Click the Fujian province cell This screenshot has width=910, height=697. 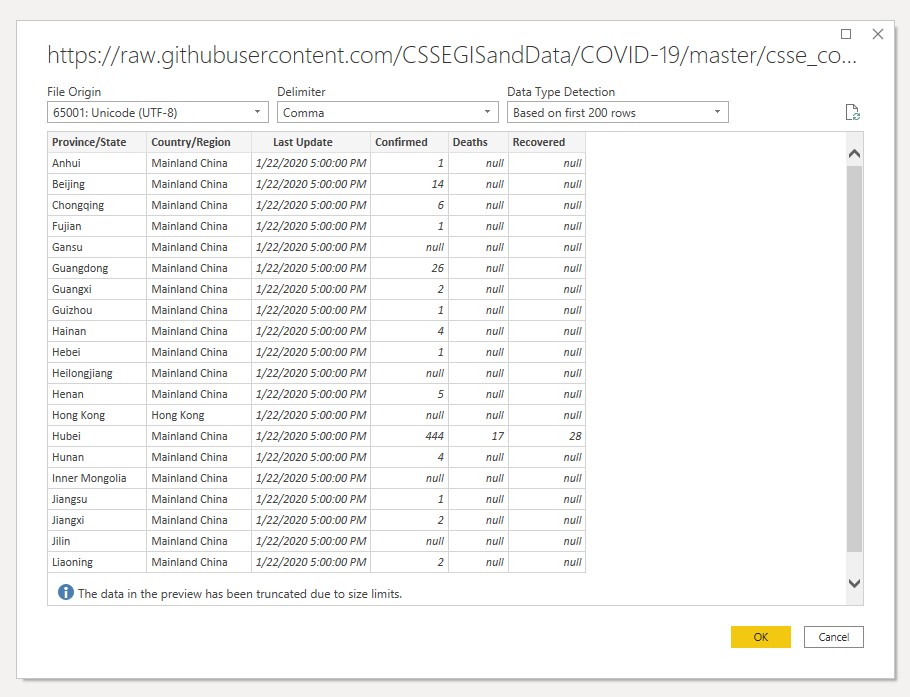(97, 226)
